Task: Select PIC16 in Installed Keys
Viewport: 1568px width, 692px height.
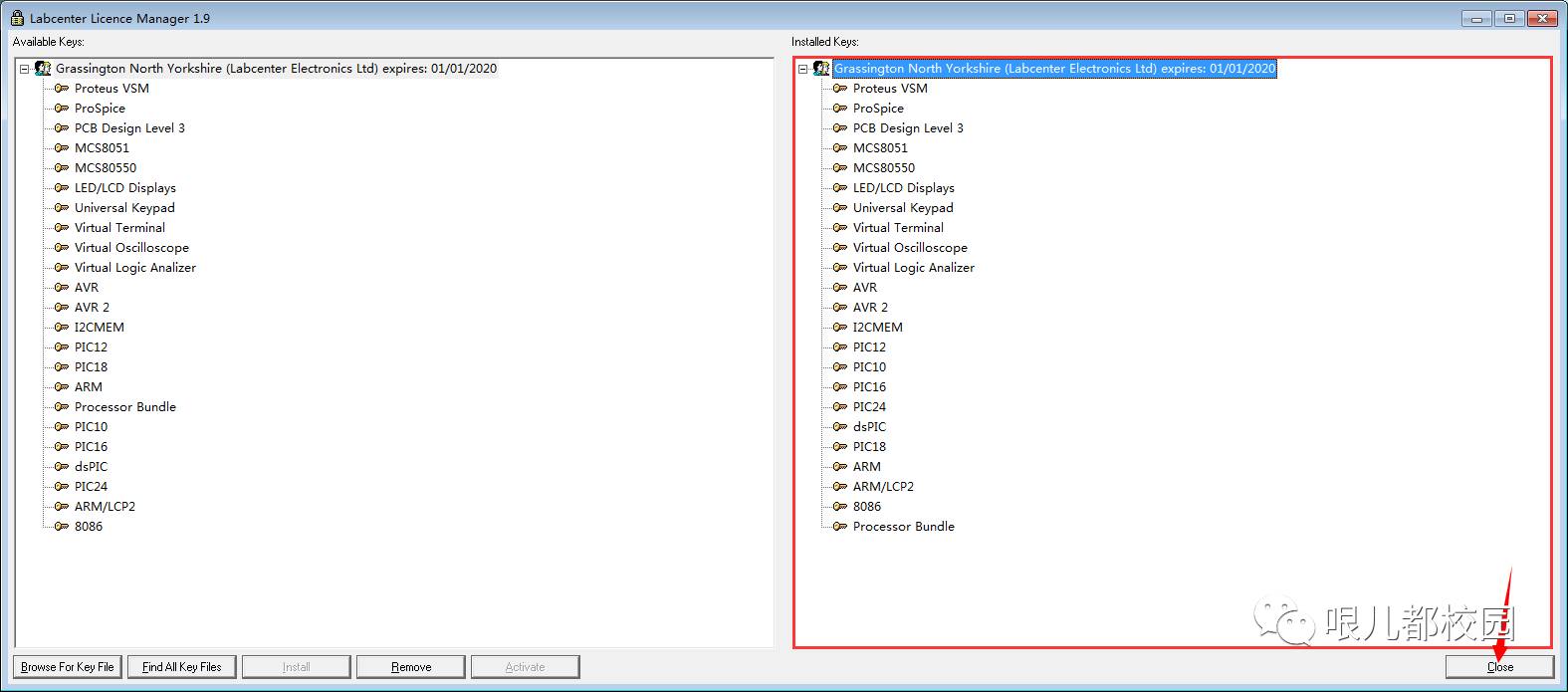Action: pos(869,387)
